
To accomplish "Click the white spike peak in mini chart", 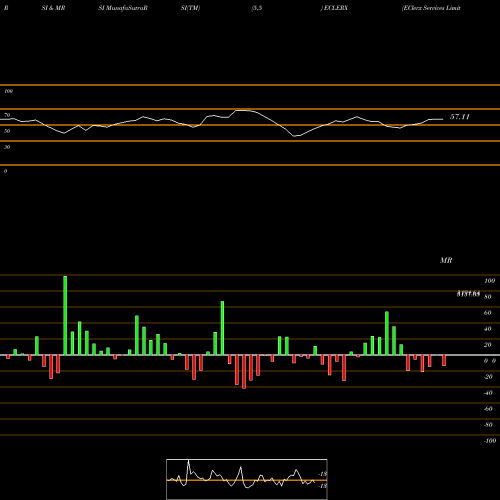I will 189,461.
